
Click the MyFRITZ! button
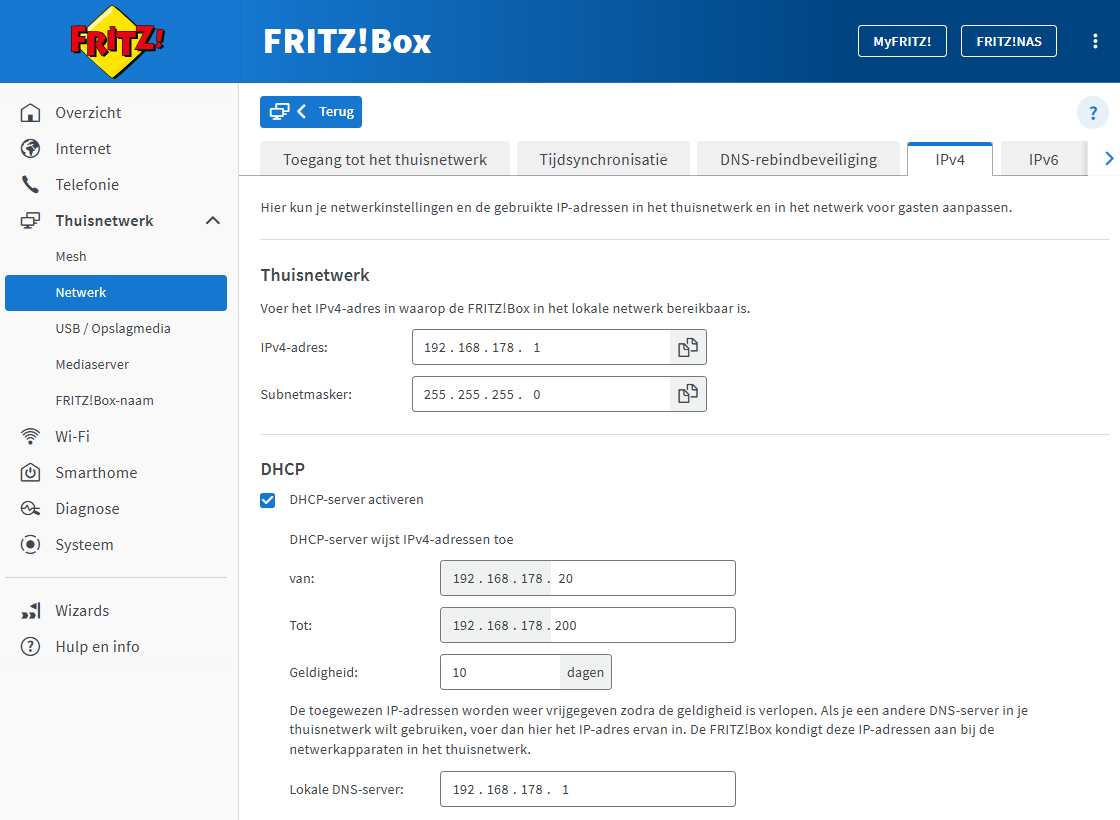click(x=902, y=41)
